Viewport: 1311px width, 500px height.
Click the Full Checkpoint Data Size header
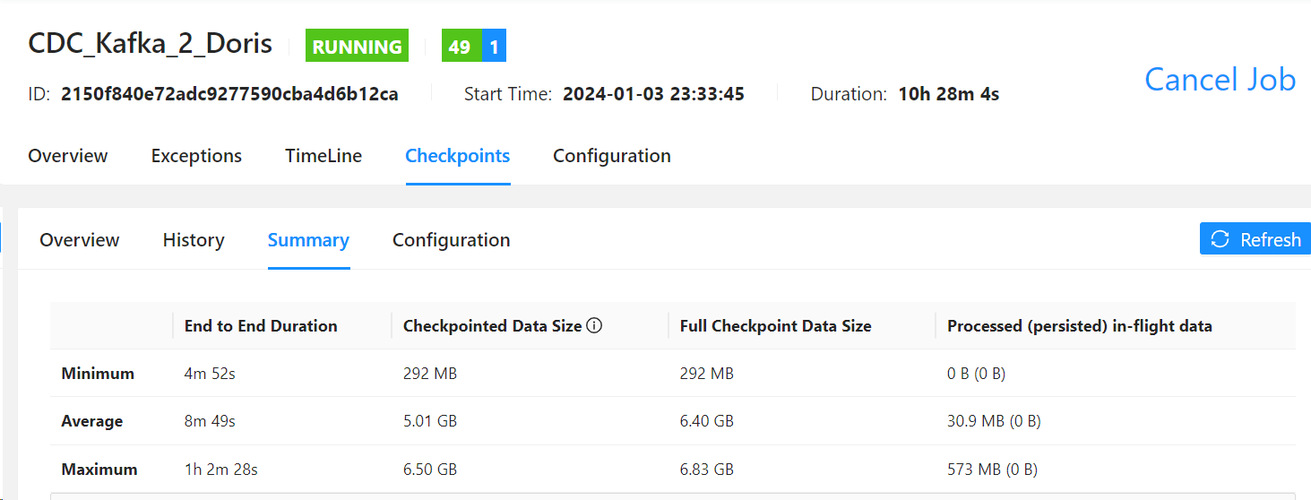point(775,326)
